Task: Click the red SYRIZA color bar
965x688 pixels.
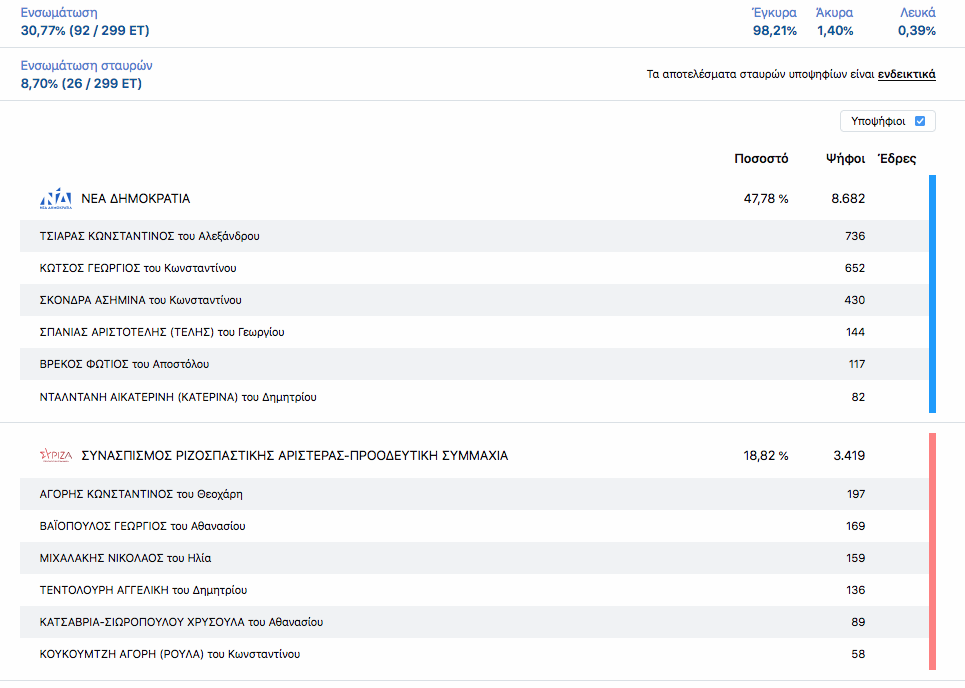Action: 932,551
